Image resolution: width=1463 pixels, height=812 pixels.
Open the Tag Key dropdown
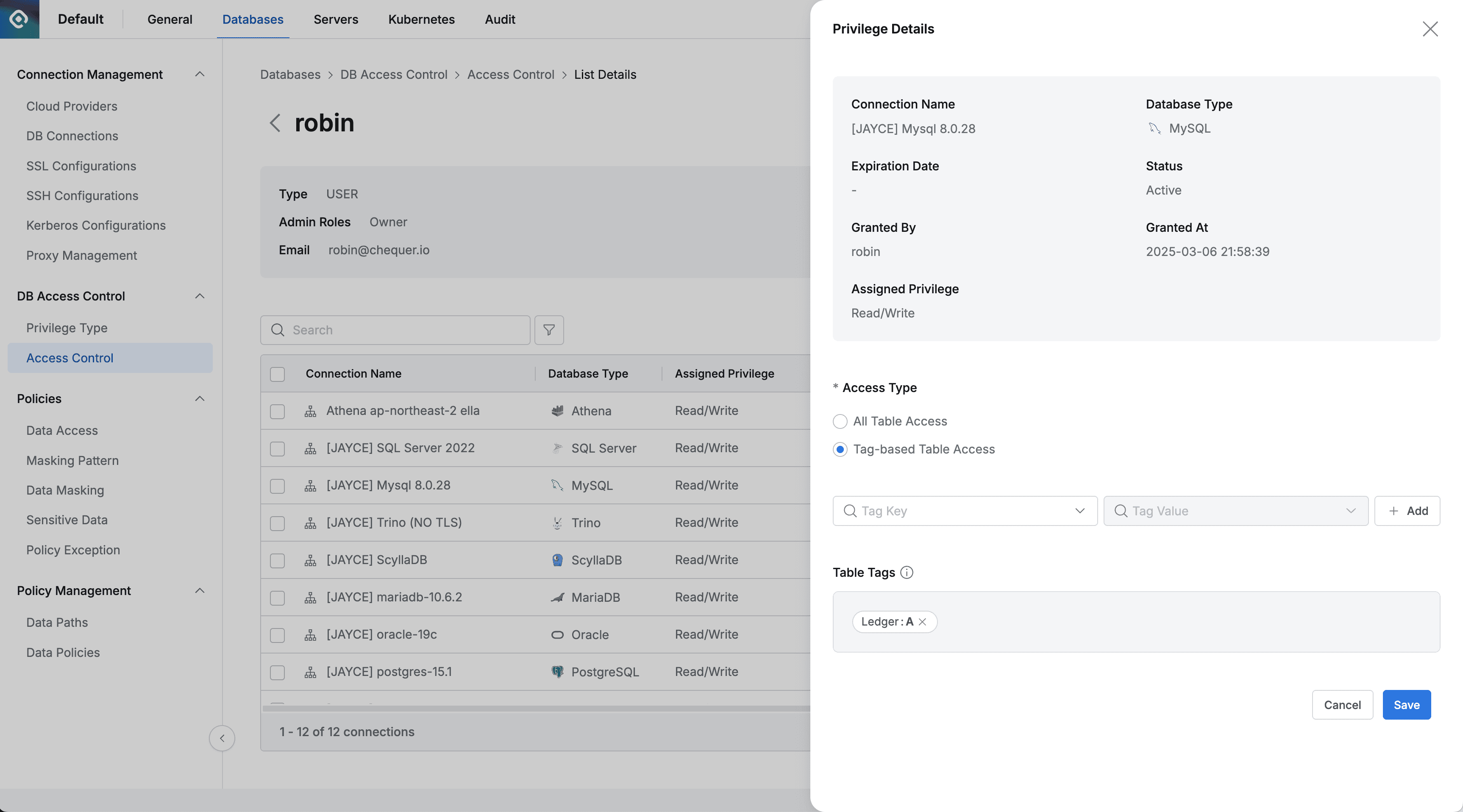(964, 511)
